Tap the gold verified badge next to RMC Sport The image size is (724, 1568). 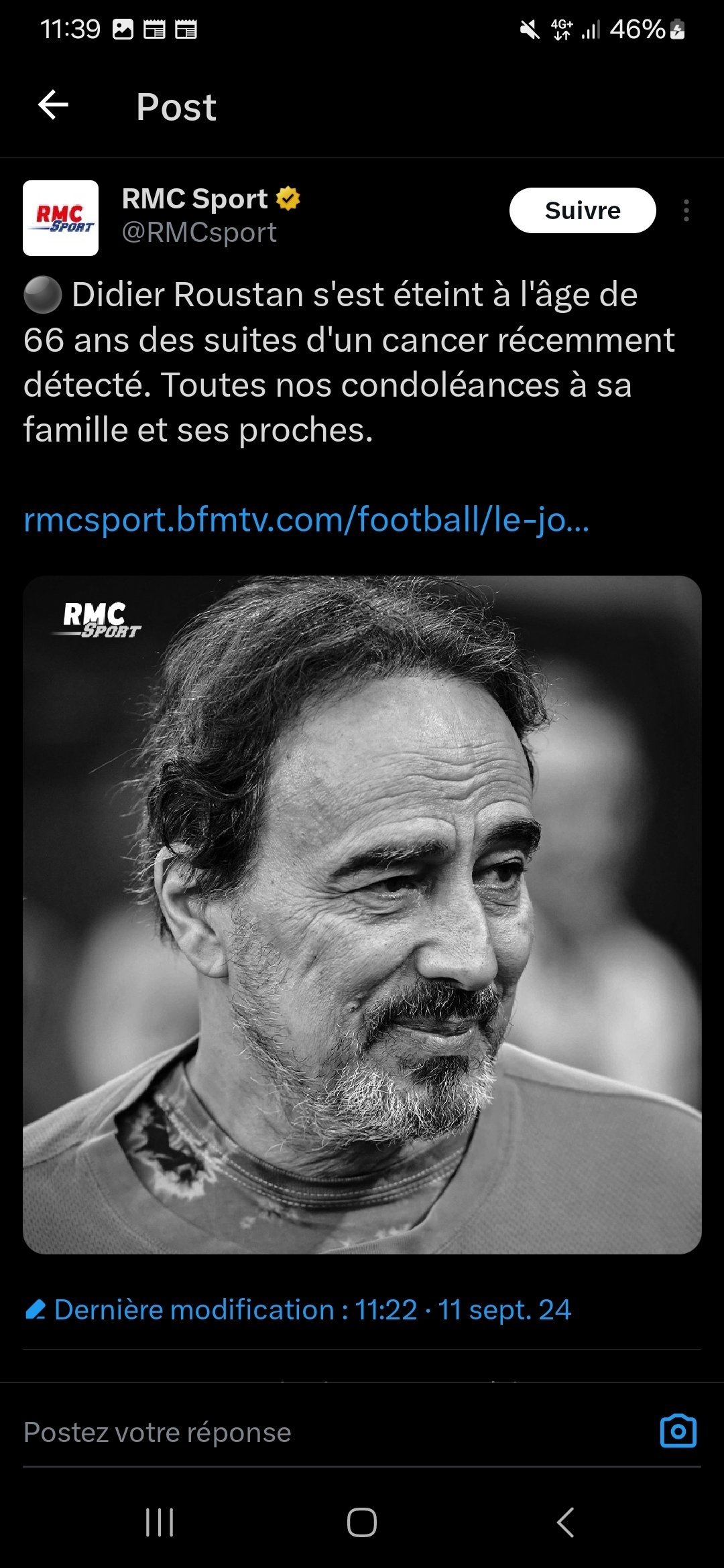click(288, 198)
